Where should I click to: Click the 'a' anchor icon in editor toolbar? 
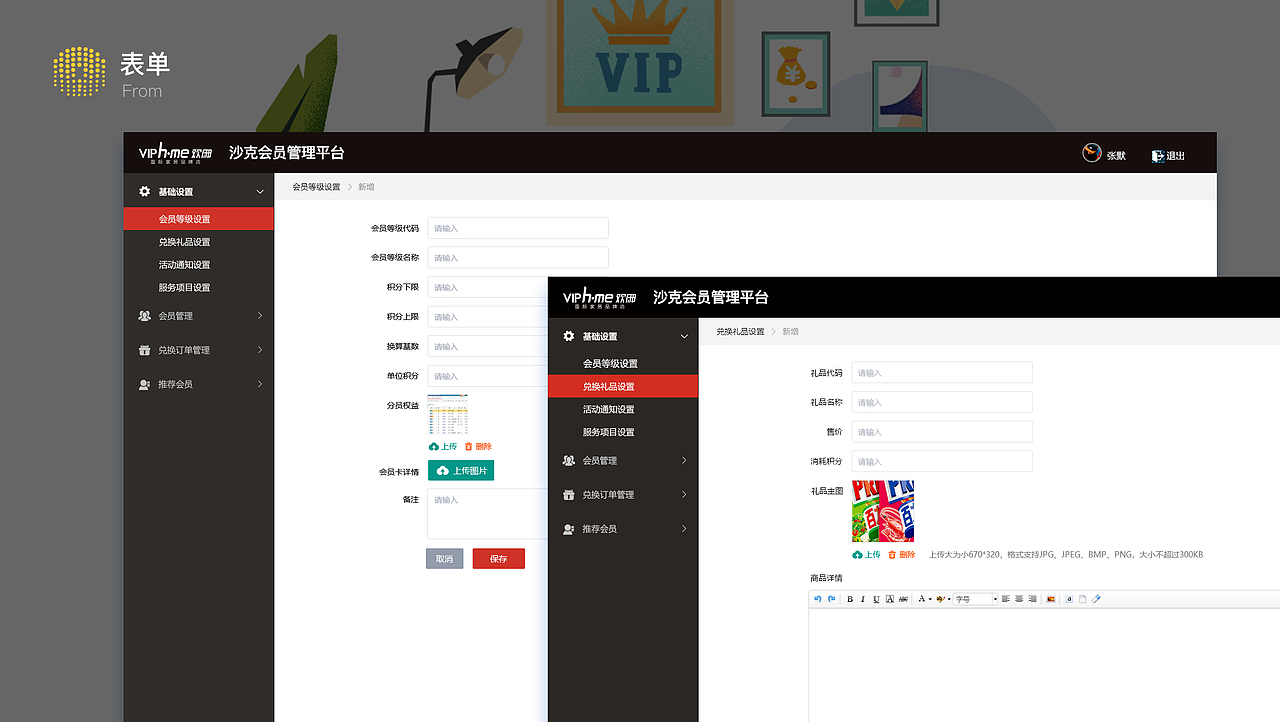point(1069,599)
